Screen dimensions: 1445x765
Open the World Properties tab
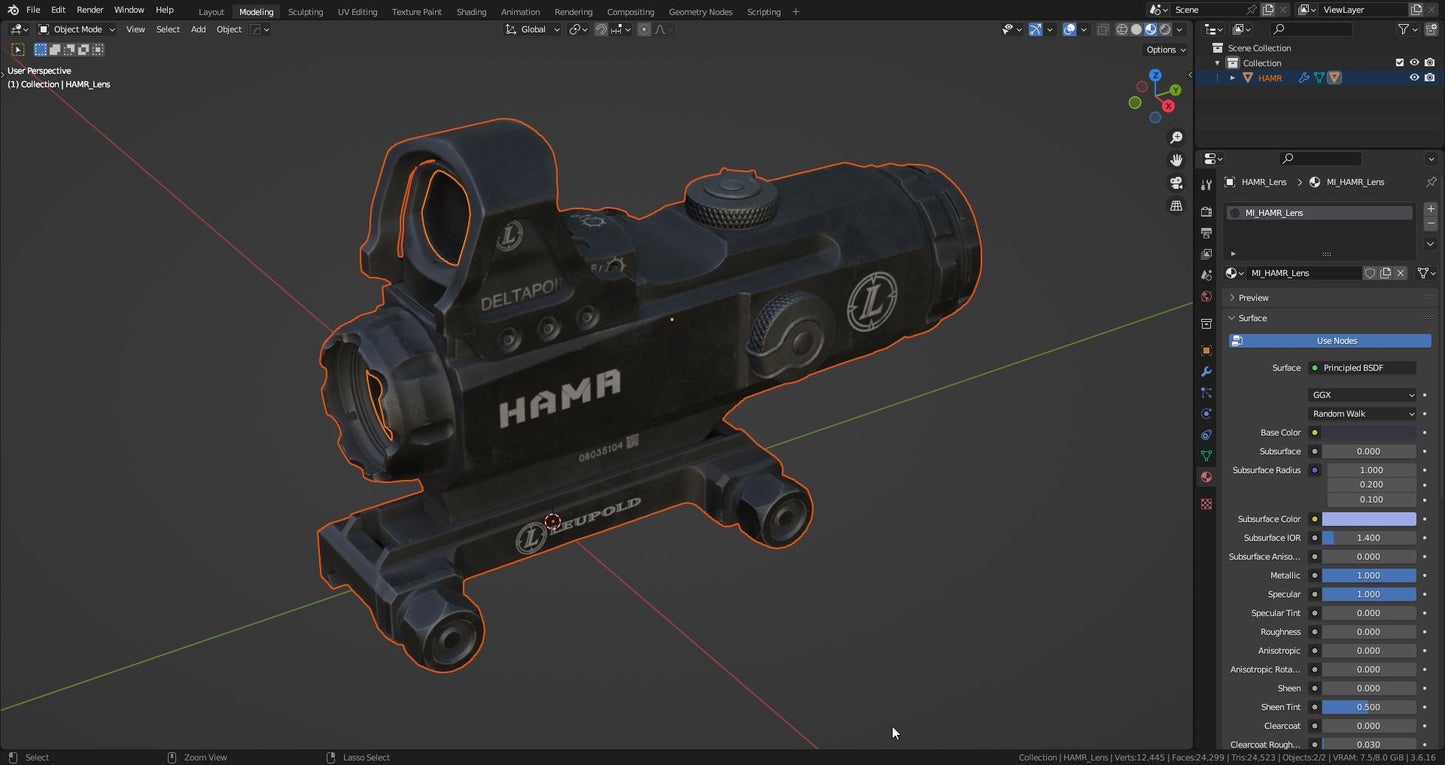[x=1206, y=296]
